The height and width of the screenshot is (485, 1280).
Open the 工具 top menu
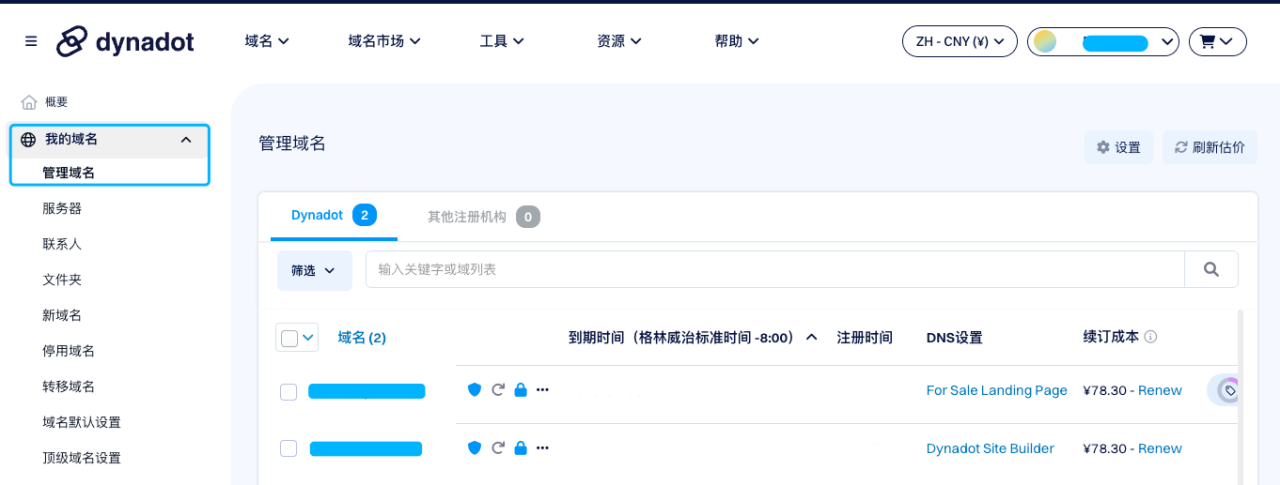pyautogui.click(x=502, y=41)
